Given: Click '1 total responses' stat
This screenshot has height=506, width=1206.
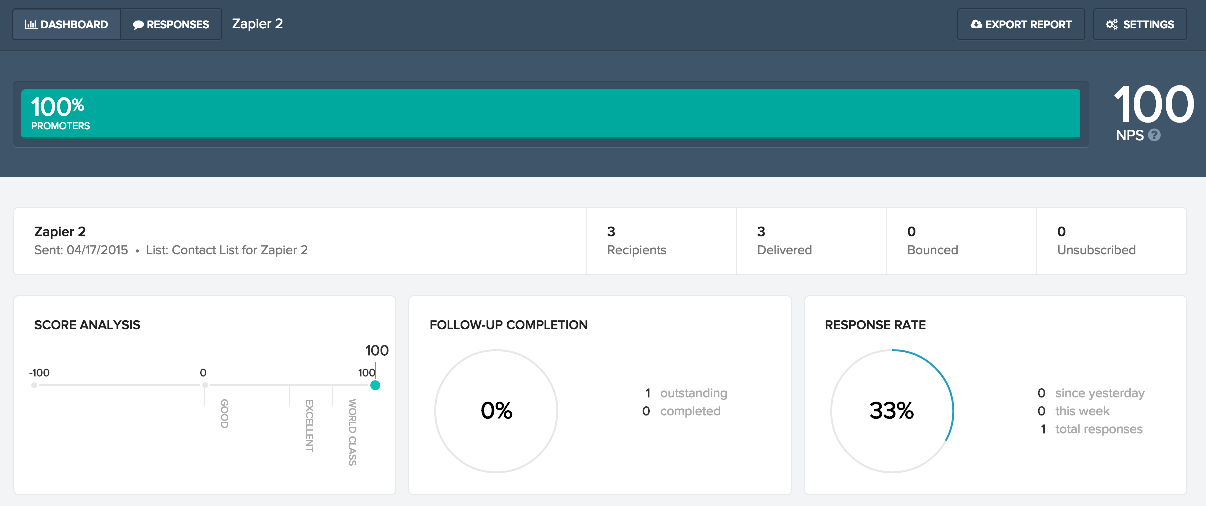Looking at the screenshot, I should click(1091, 429).
